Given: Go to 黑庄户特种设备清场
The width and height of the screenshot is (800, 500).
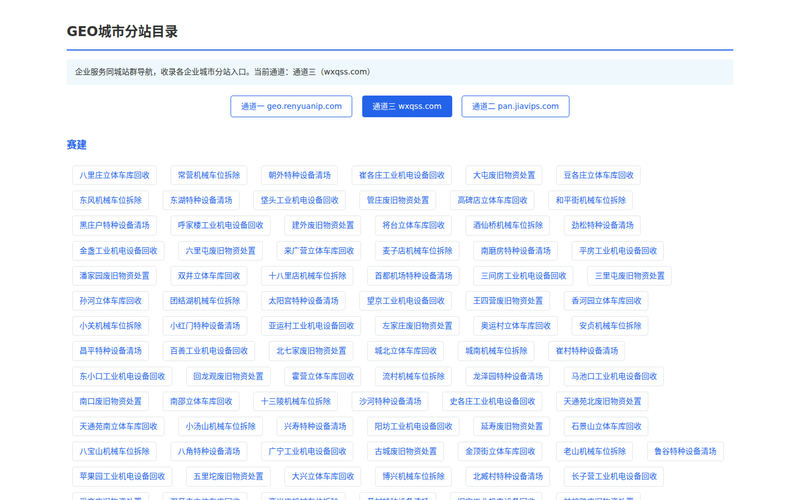Looking at the screenshot, I should click(114, 225).
